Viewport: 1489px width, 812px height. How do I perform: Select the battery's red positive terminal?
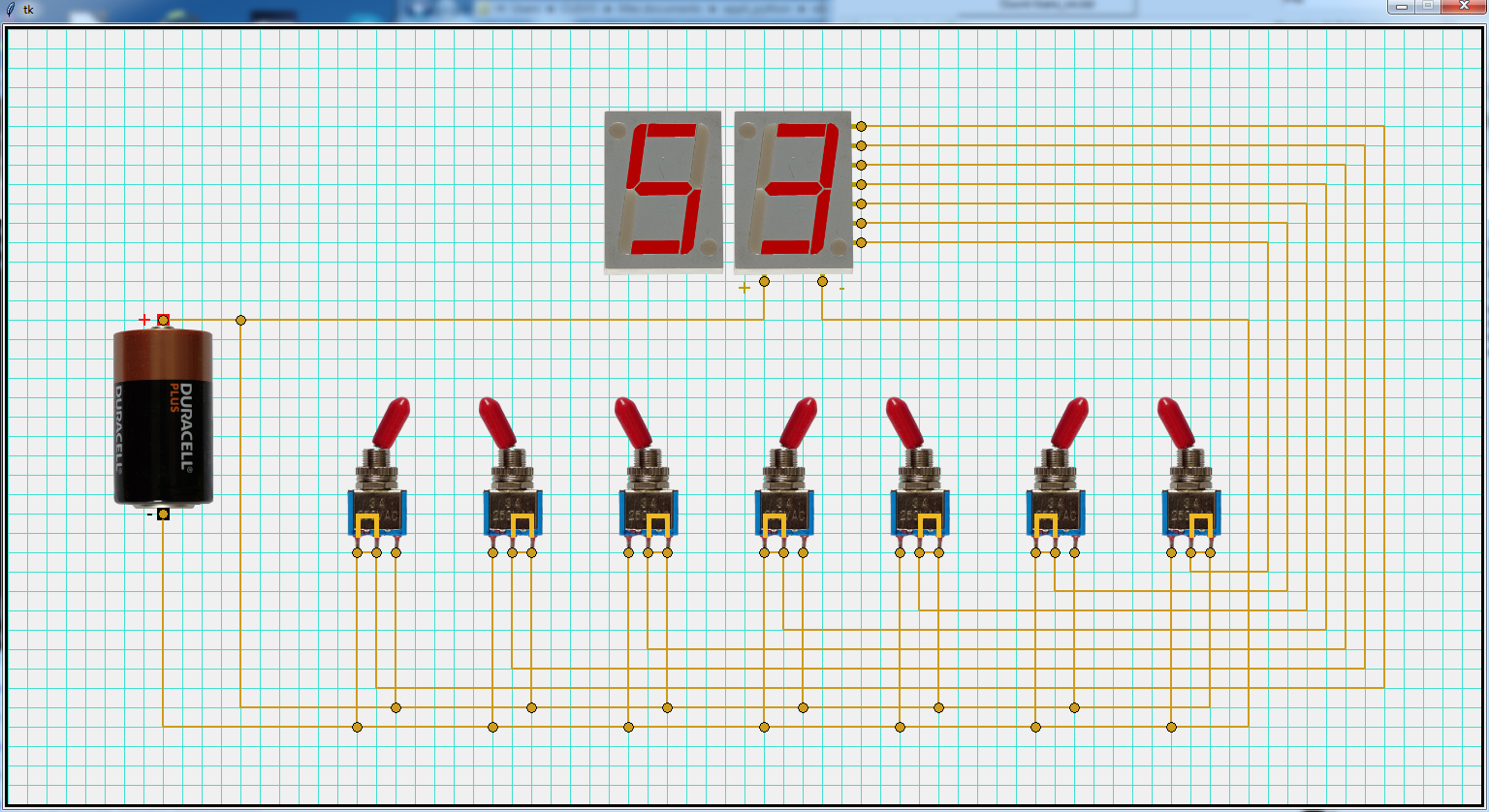163,320
